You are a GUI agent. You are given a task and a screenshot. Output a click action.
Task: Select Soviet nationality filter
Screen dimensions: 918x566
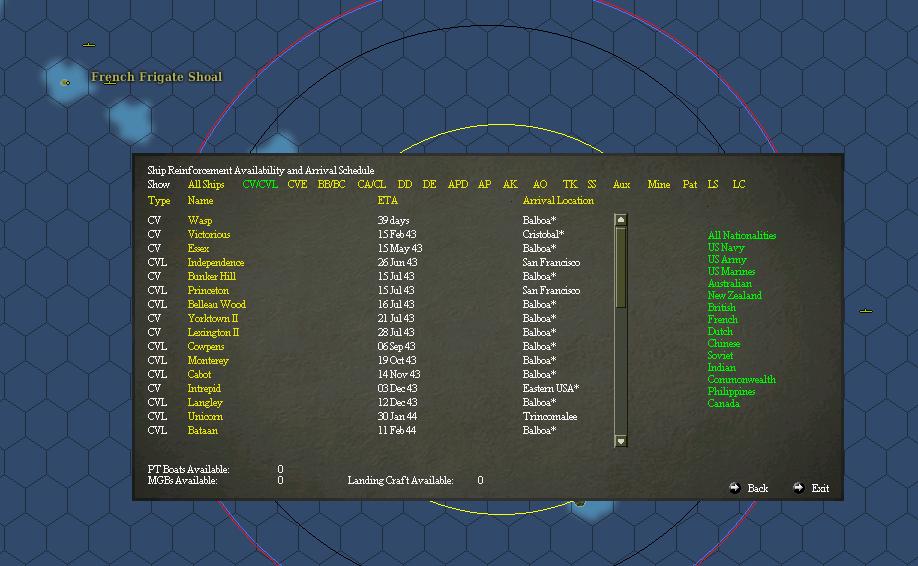[720, 355]
